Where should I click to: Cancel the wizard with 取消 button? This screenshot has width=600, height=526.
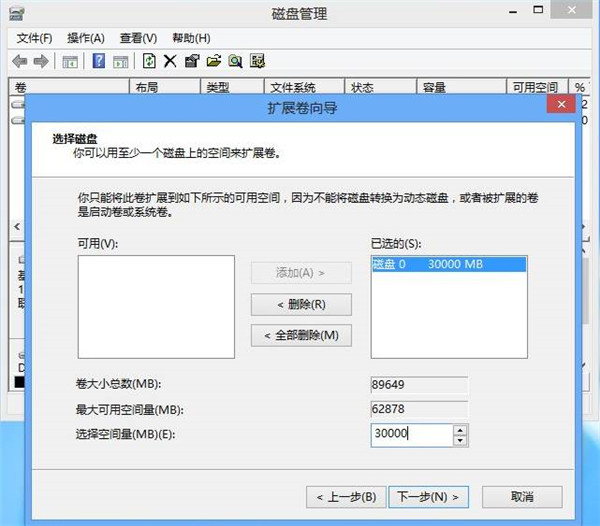tap(521, 496)
